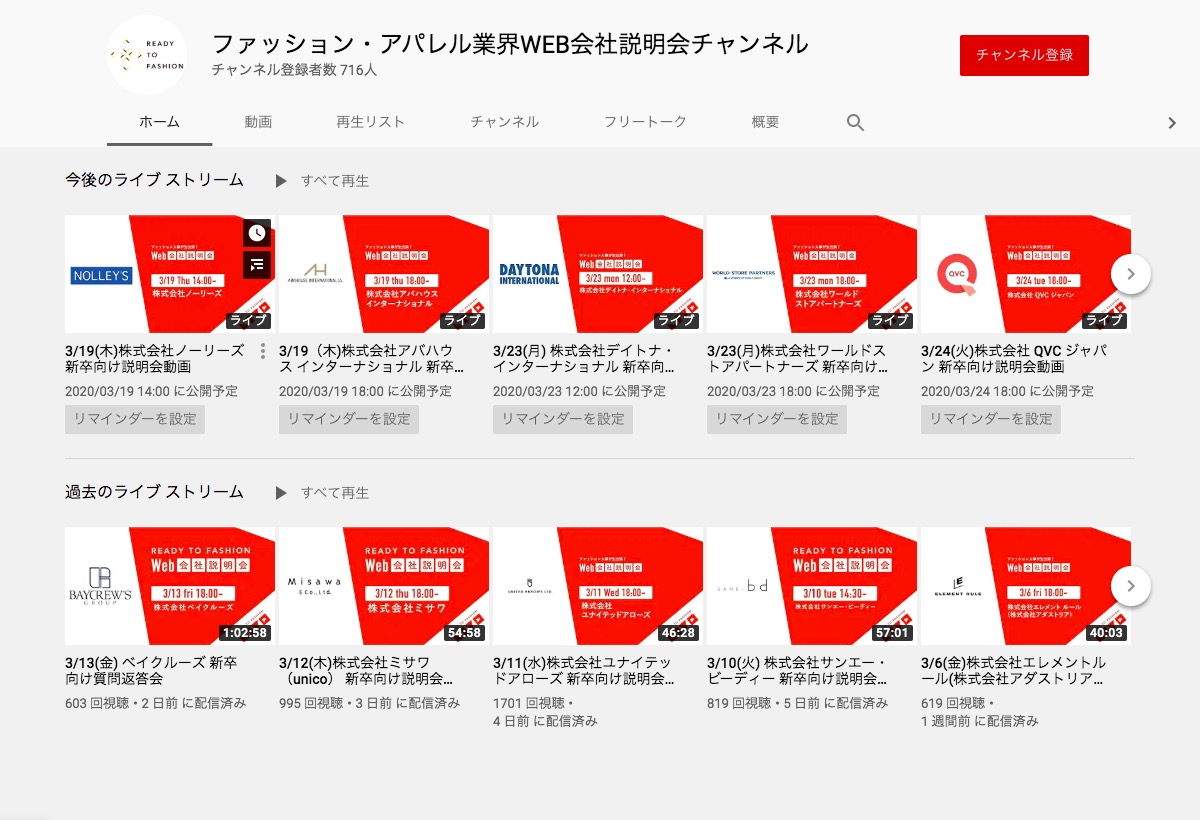Open the 3/13(金) ベイクルーズ video title
Image resolution: width=1200 pixels, height=820 pixels.
click(x=151, y=671)
